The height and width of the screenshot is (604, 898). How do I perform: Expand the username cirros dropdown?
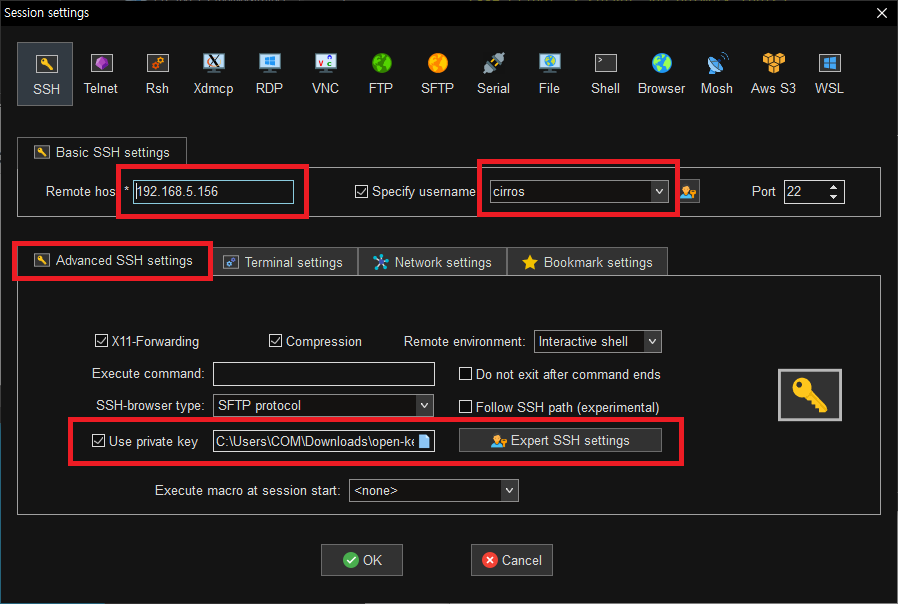click(x=659, y=192)
